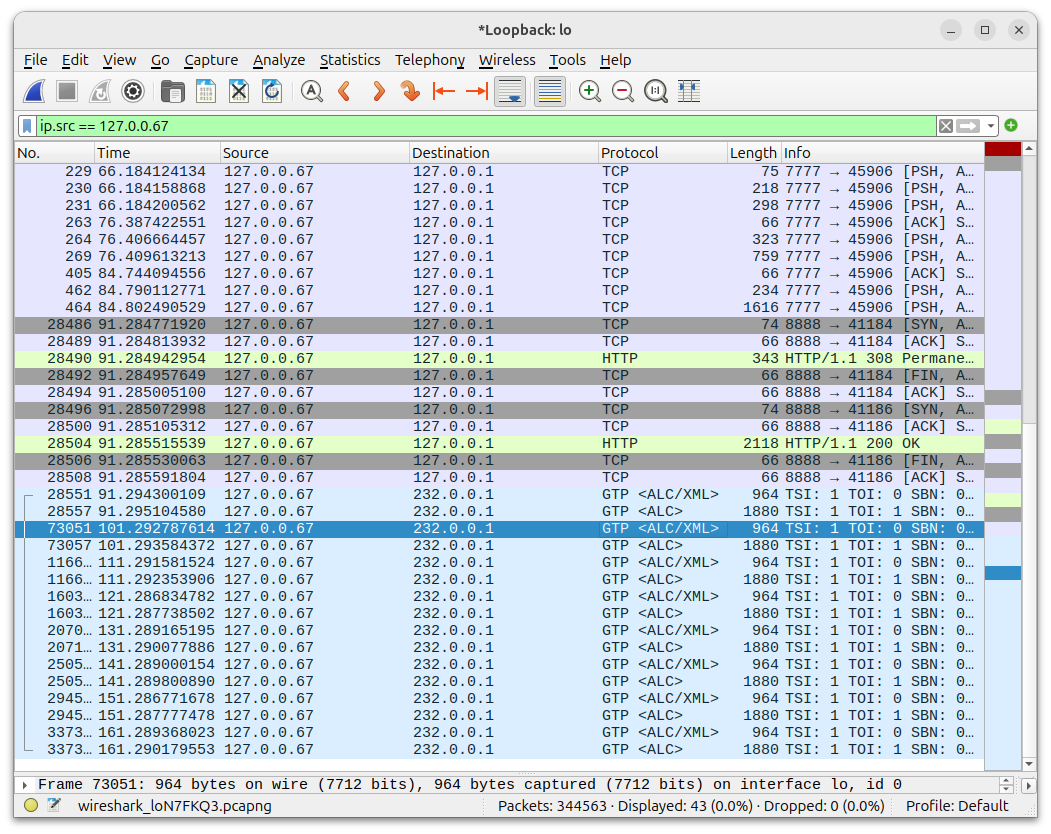This screenshot has width=1051, height=834.
Task: Go to a specific packet
Action: pyautogui.click(x=410, y=91)
